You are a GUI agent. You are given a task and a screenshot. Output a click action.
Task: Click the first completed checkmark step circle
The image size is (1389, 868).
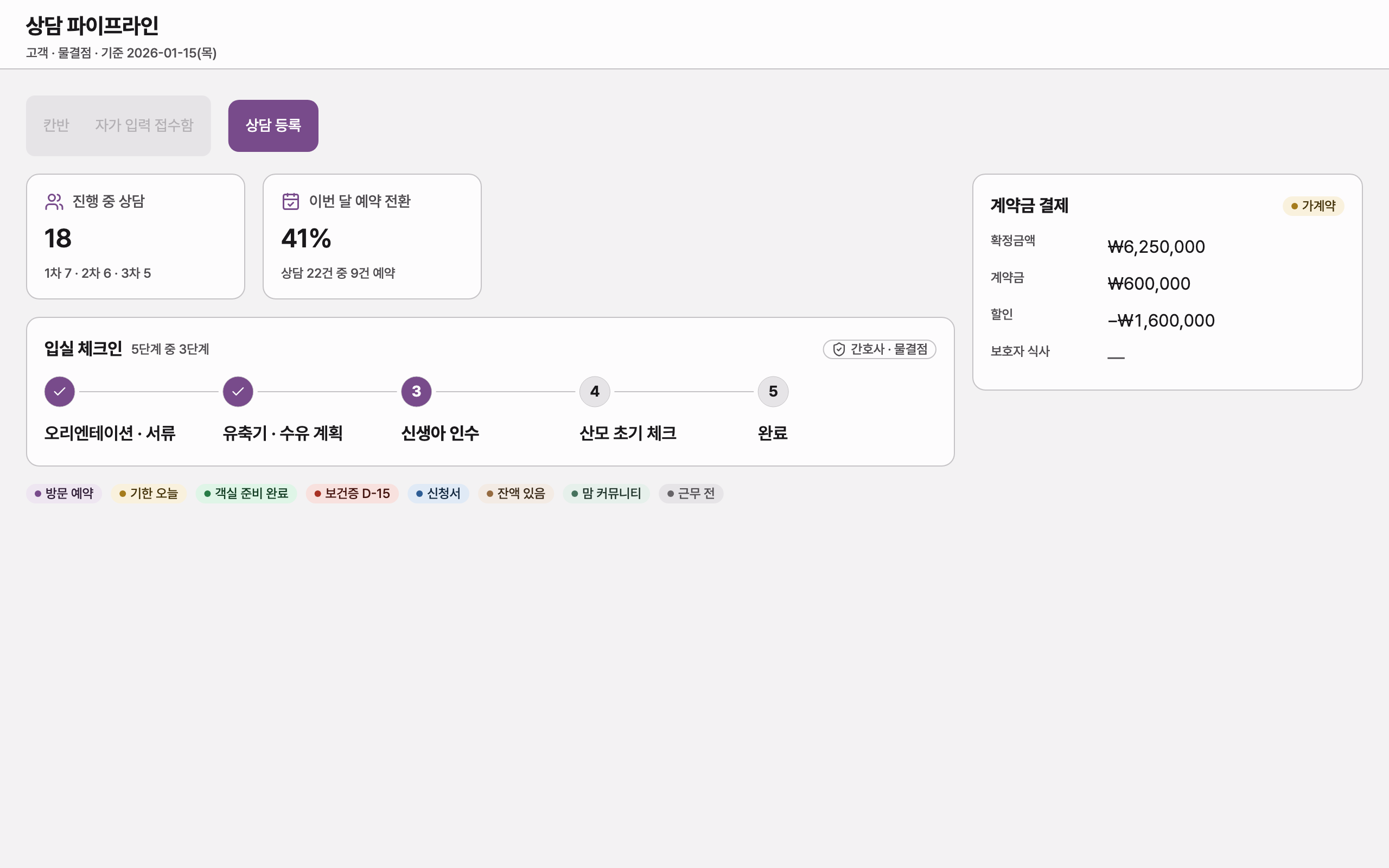[60, 392]
